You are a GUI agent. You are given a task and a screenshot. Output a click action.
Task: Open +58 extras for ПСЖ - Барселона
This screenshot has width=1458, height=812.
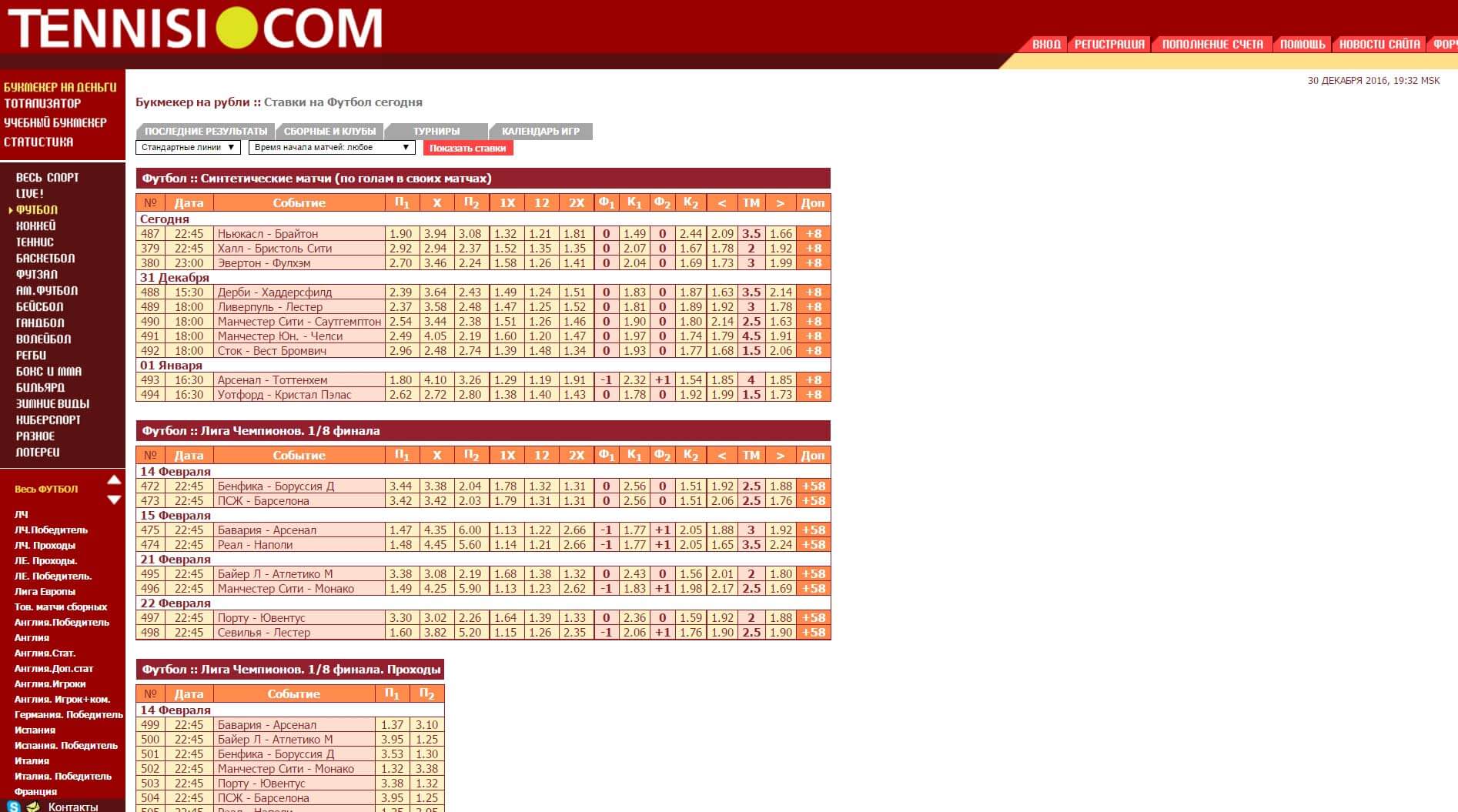[x=814, y=500]
